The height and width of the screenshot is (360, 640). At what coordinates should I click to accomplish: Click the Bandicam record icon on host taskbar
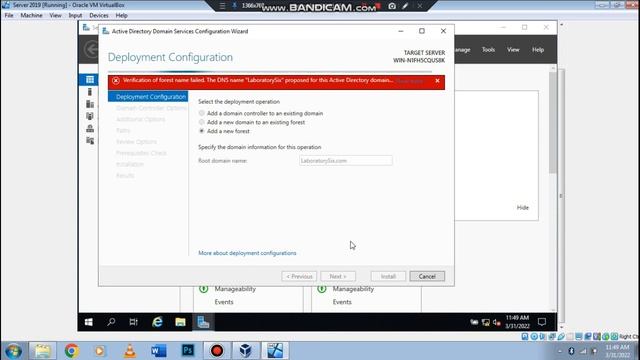217,351
